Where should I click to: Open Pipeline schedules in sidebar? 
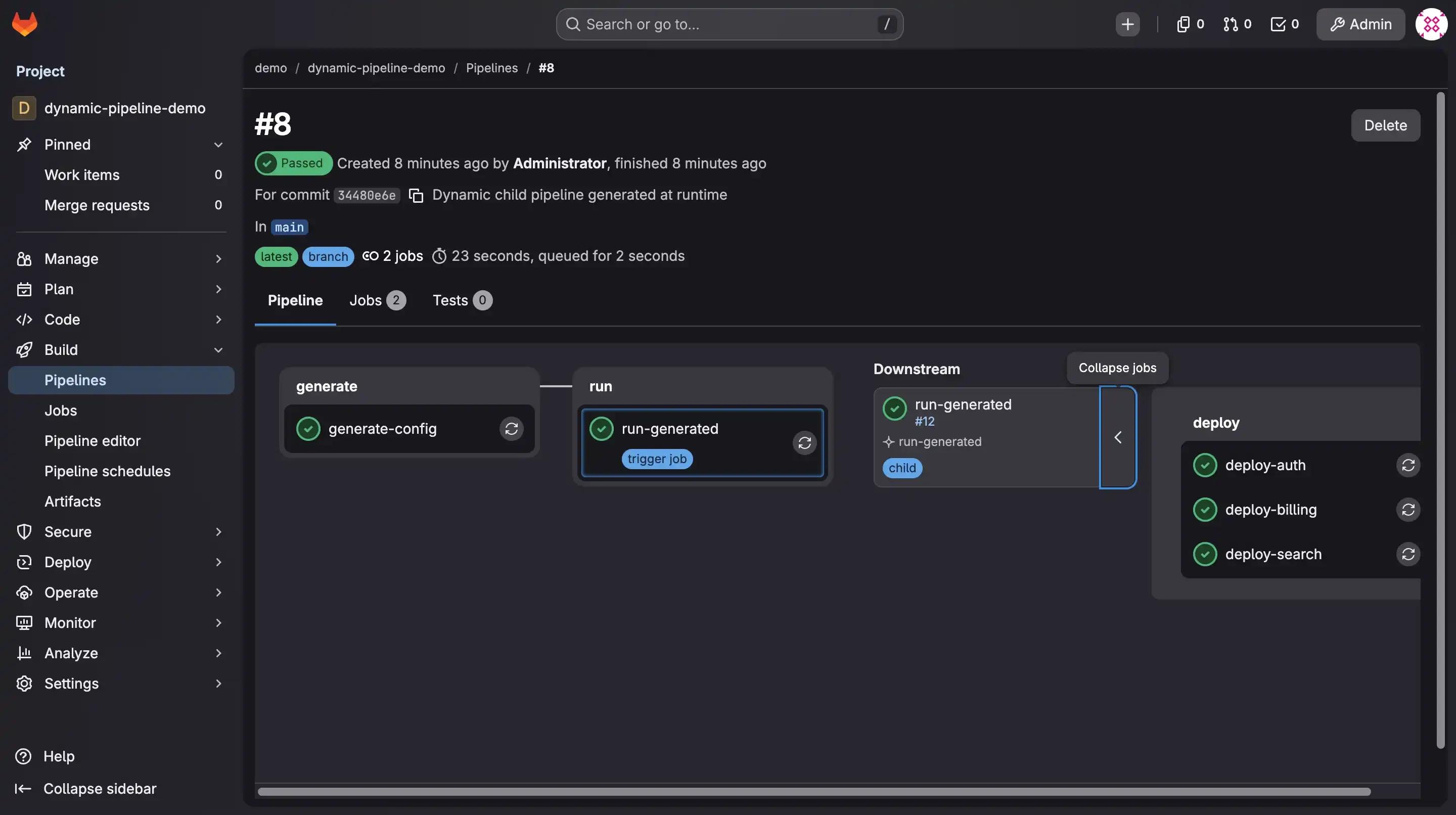click(x=121, y=471)
